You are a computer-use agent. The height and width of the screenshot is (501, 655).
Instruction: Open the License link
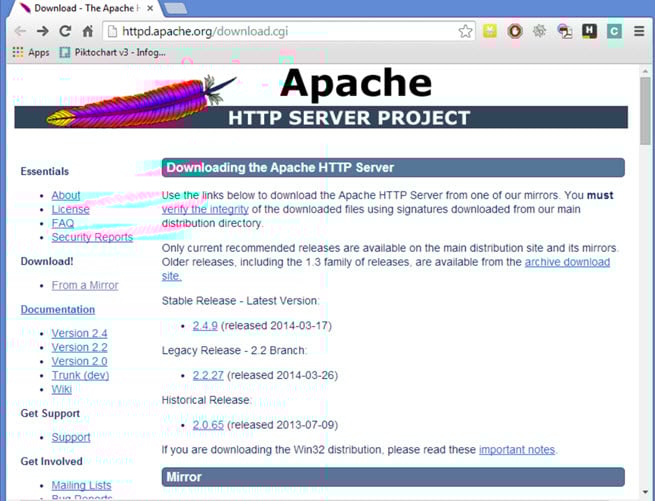(71, 209)
